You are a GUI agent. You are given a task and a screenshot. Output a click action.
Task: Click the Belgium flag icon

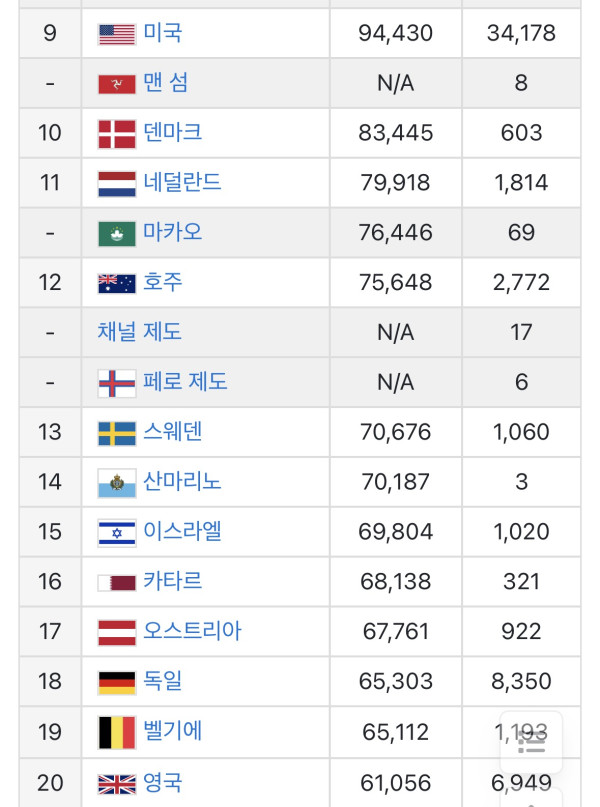117,732
